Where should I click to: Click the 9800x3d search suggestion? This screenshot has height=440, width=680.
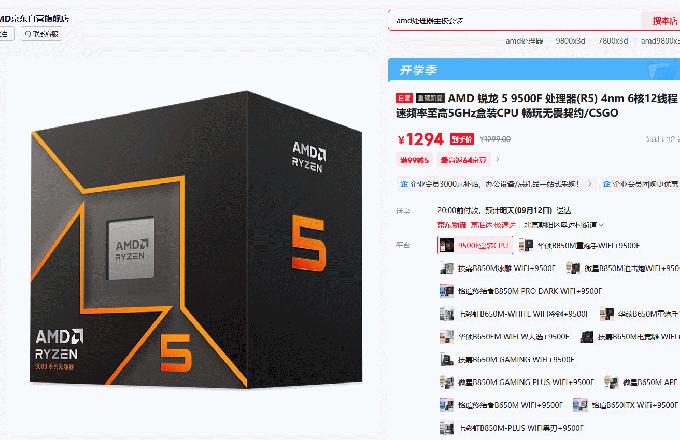(x=570, y=41)
